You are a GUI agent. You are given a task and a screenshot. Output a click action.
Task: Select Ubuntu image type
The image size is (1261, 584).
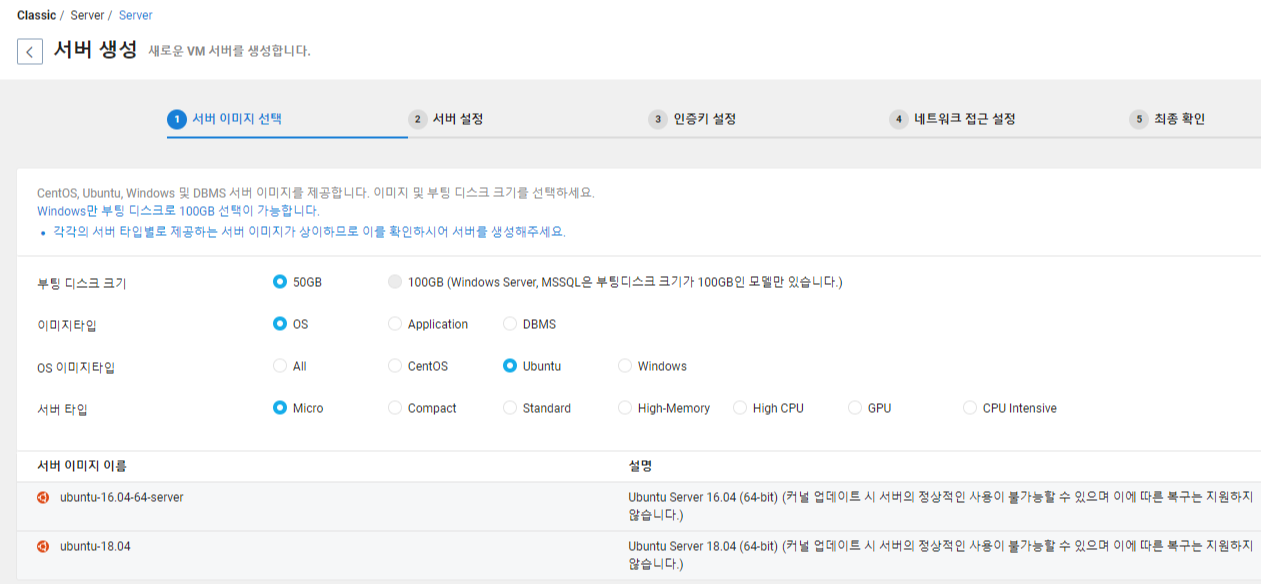[510, 366]
